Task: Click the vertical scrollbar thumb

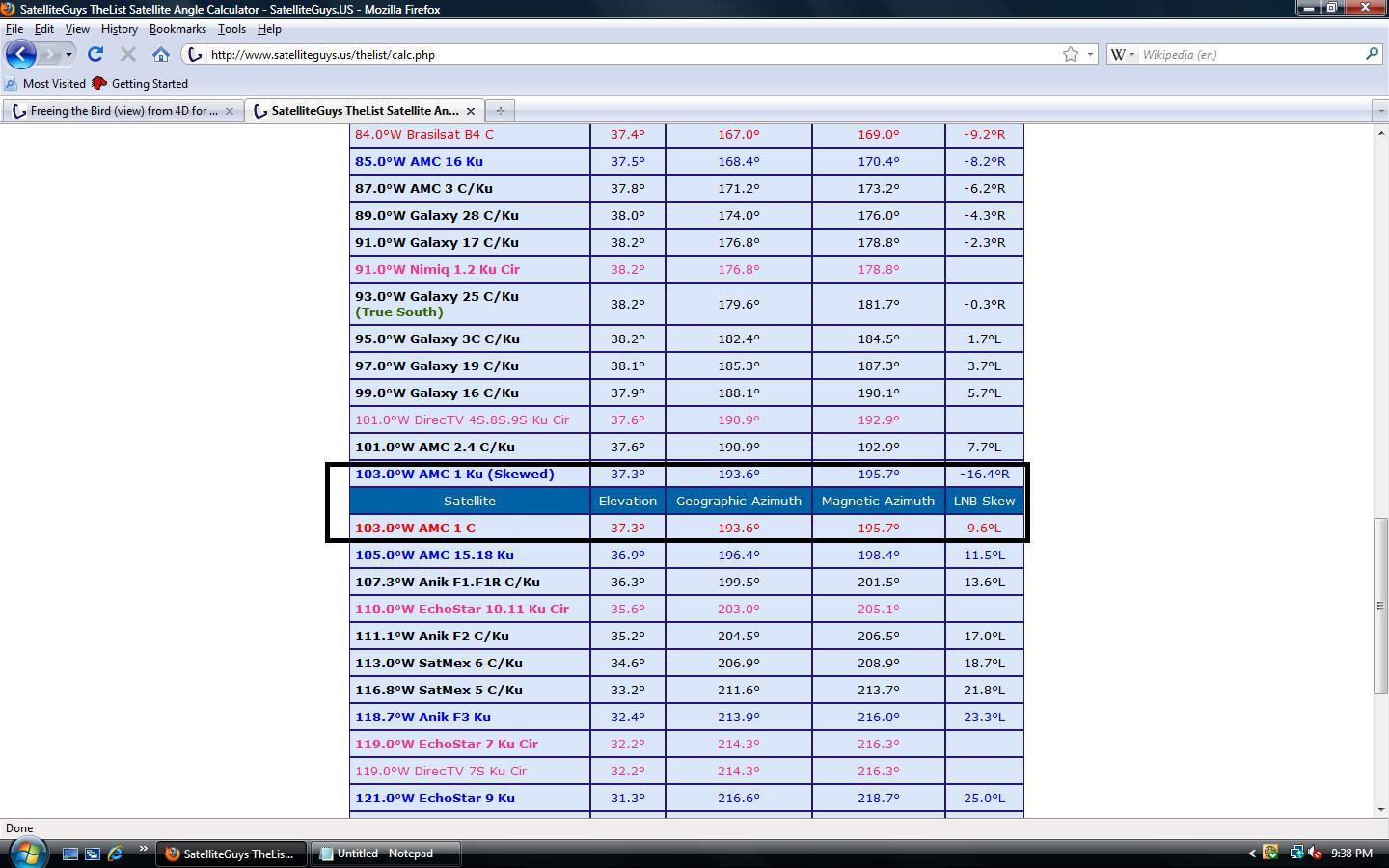Action: coord(1380,605)
